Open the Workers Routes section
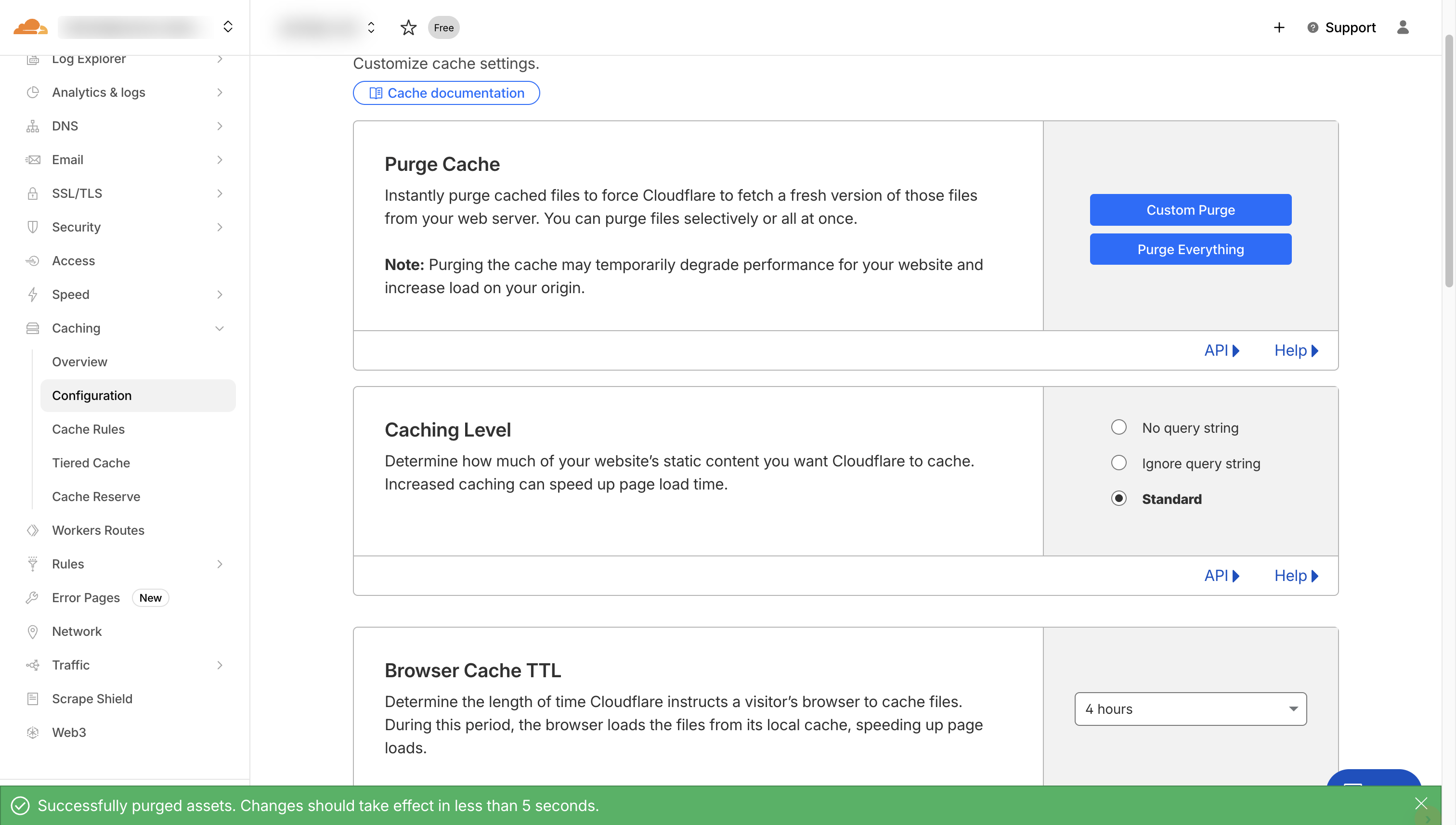The image size is (1456, 825). 99,530
